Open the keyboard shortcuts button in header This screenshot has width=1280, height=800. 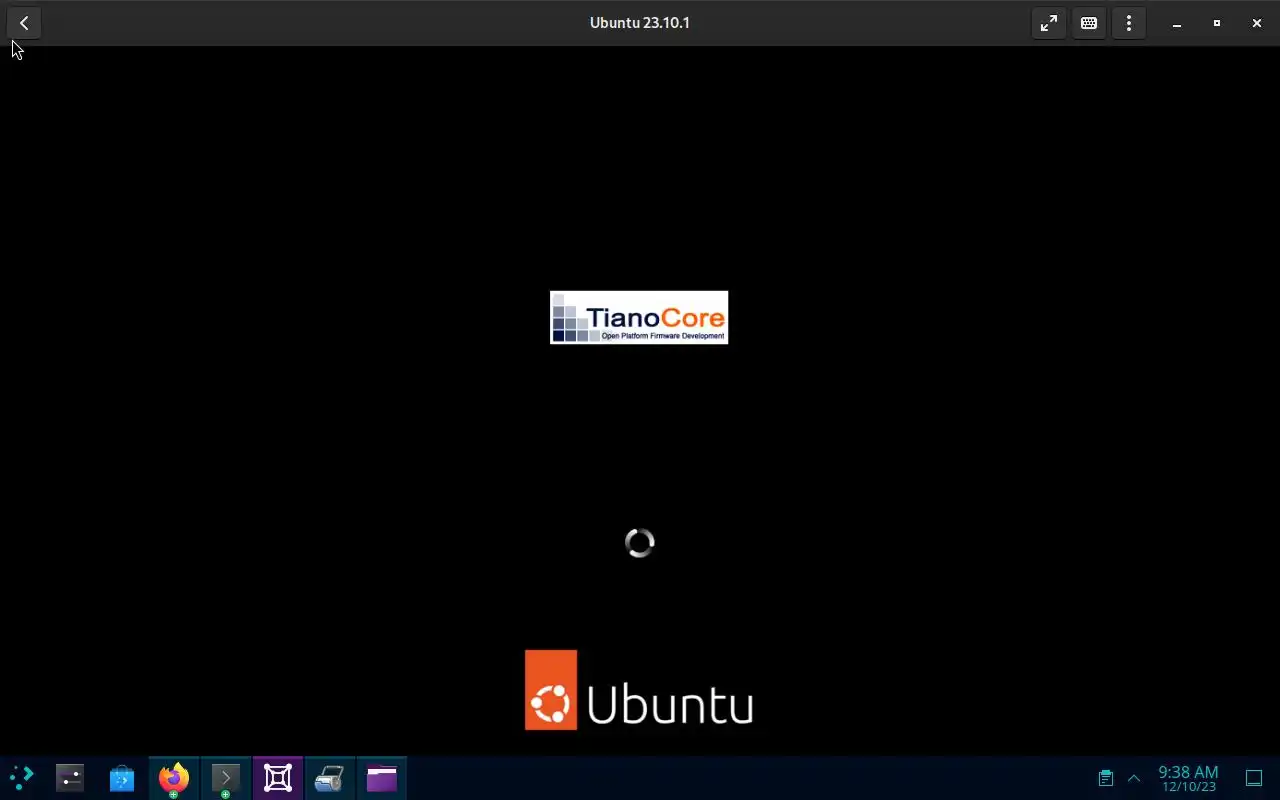pyautogui.click(x=1089, y=23)
